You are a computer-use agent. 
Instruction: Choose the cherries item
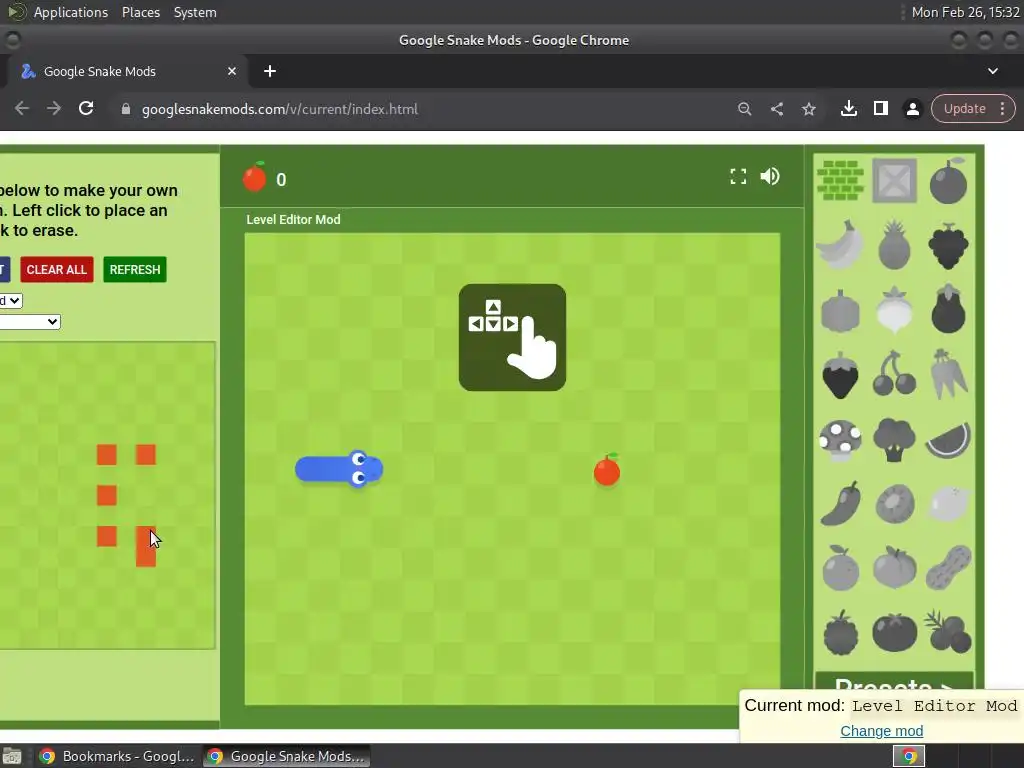click(x=894, y=374)
